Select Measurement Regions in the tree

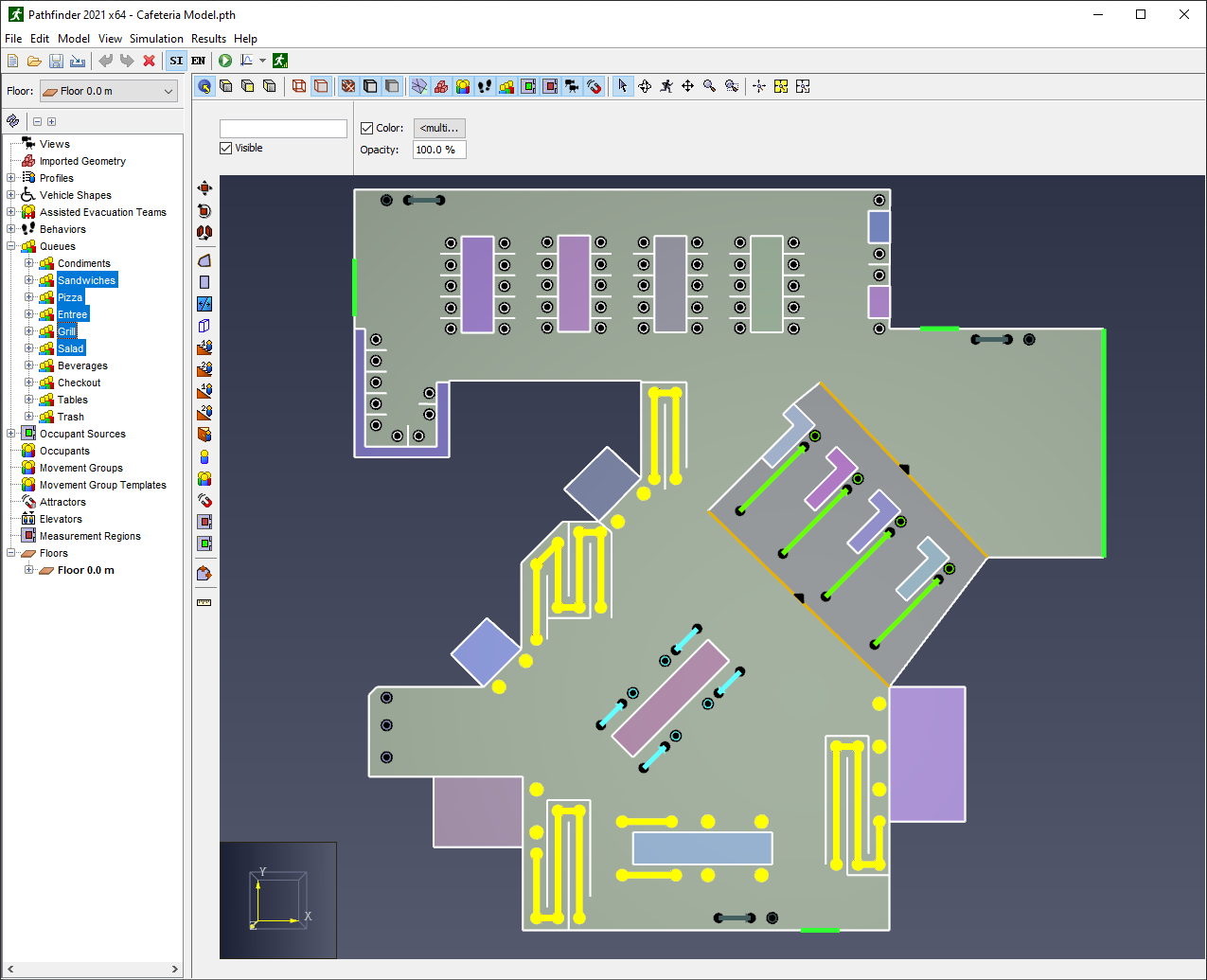pyautogui.click(x=90, y=536)
